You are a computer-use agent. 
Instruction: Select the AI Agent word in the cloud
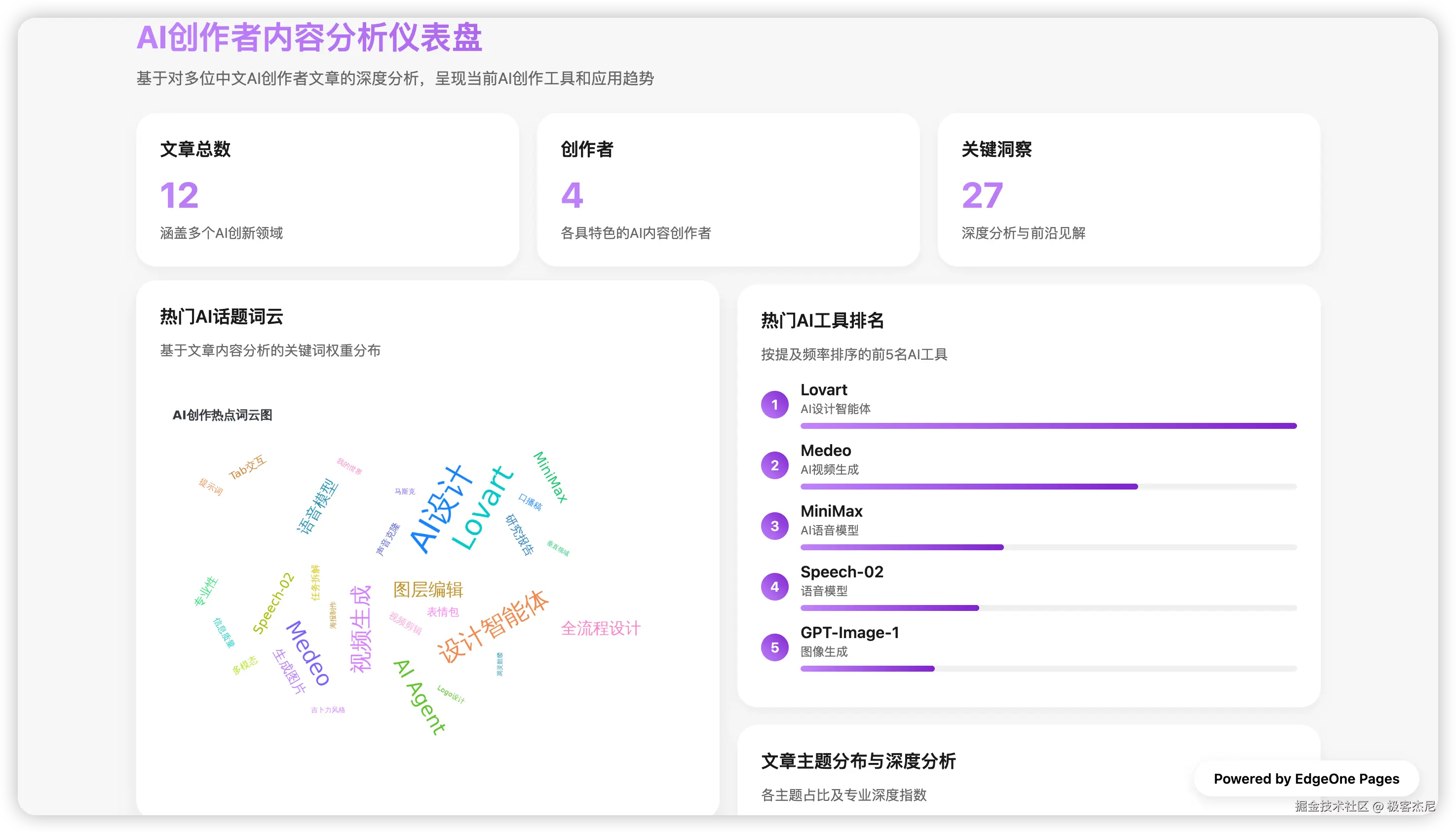420,697
